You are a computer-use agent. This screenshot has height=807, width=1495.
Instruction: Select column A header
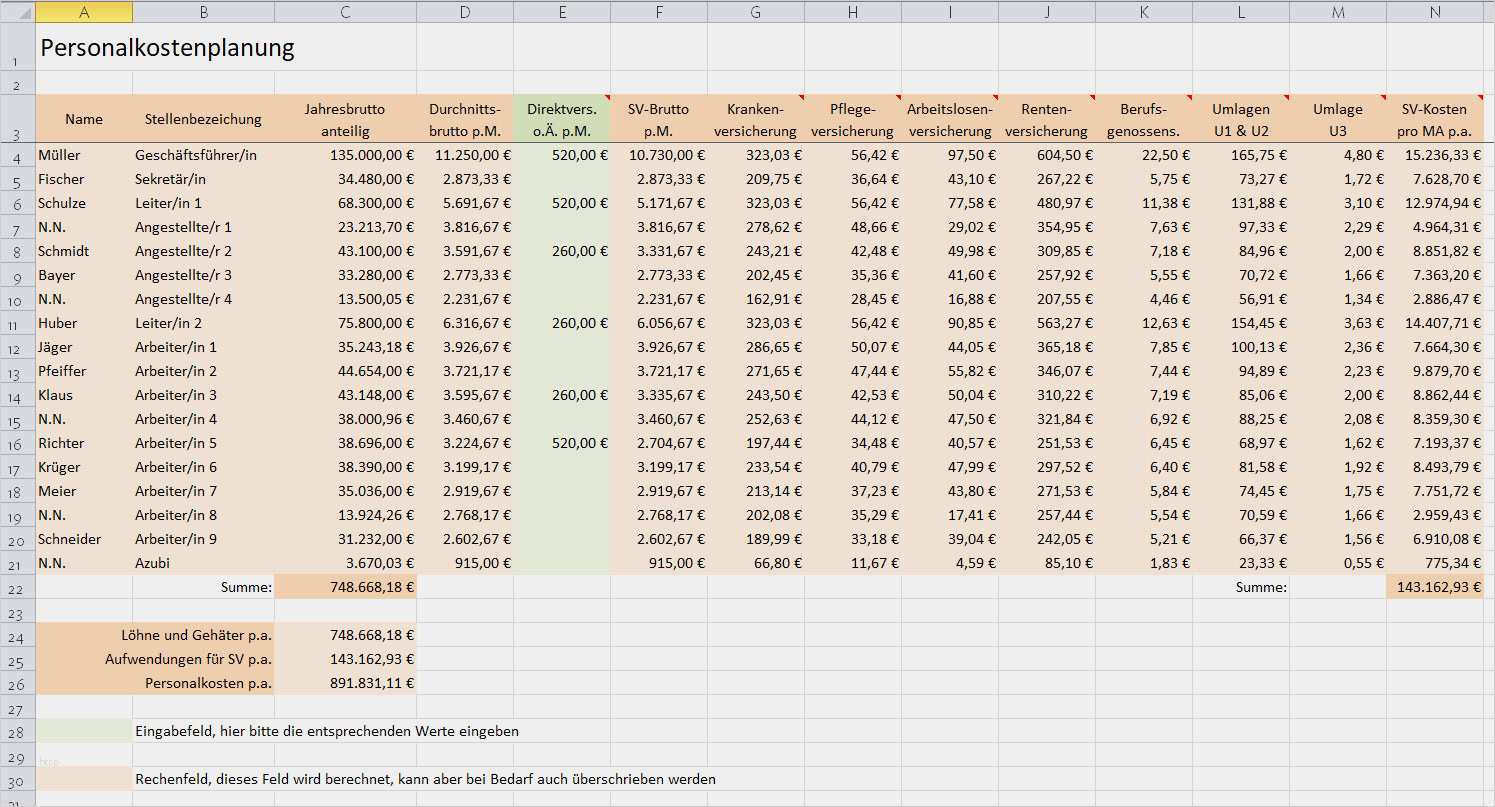pos(84,12)
